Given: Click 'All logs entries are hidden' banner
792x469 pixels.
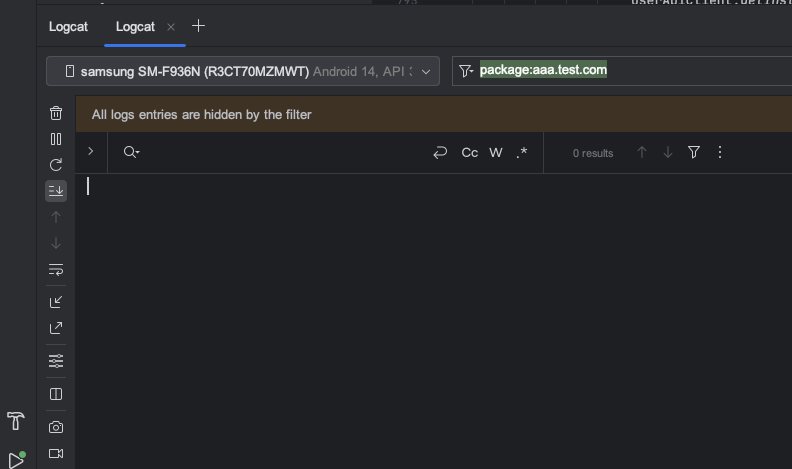Looking at the screenshot, I should click(434, 115).
